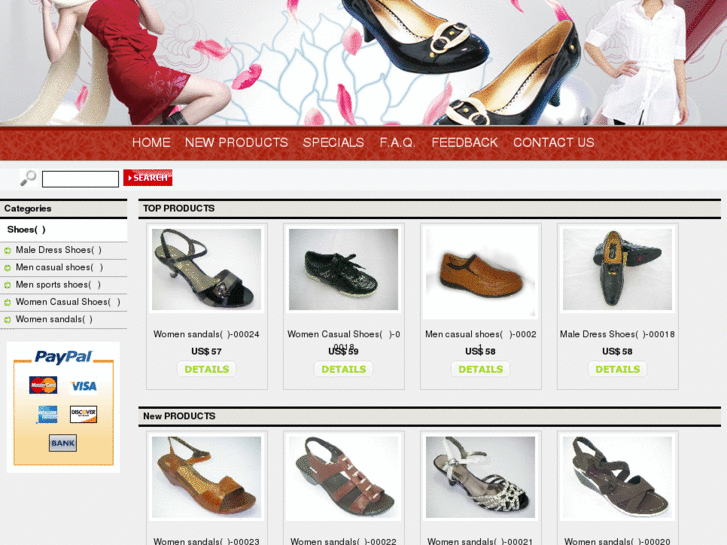Open the SPECIALS page
Viewport: 727px width, 545px height.
point(333,142)
